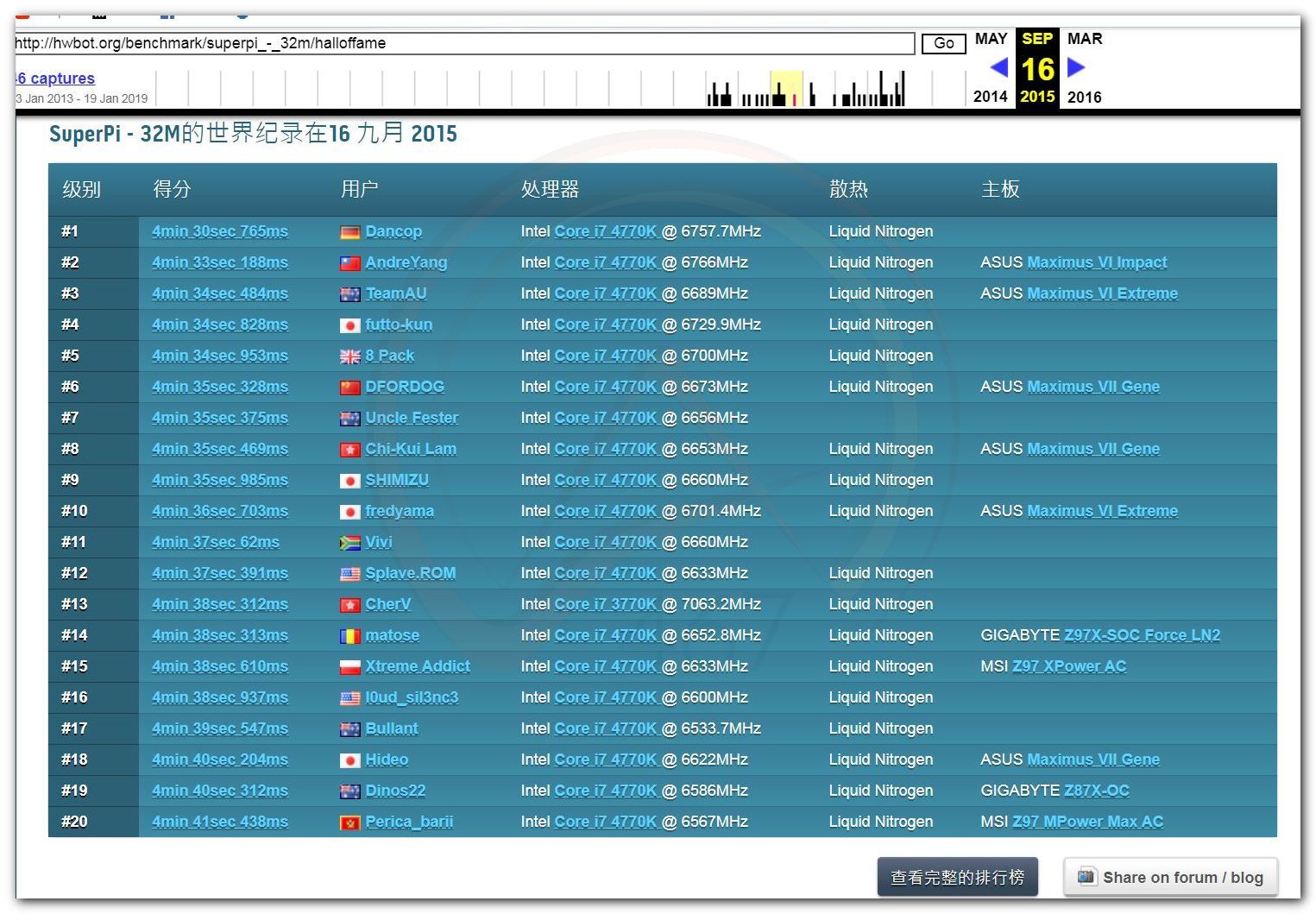Click the camera icon on the Share button
This screenshot has height=914, width=1316.
click(x=1086, y=877)
